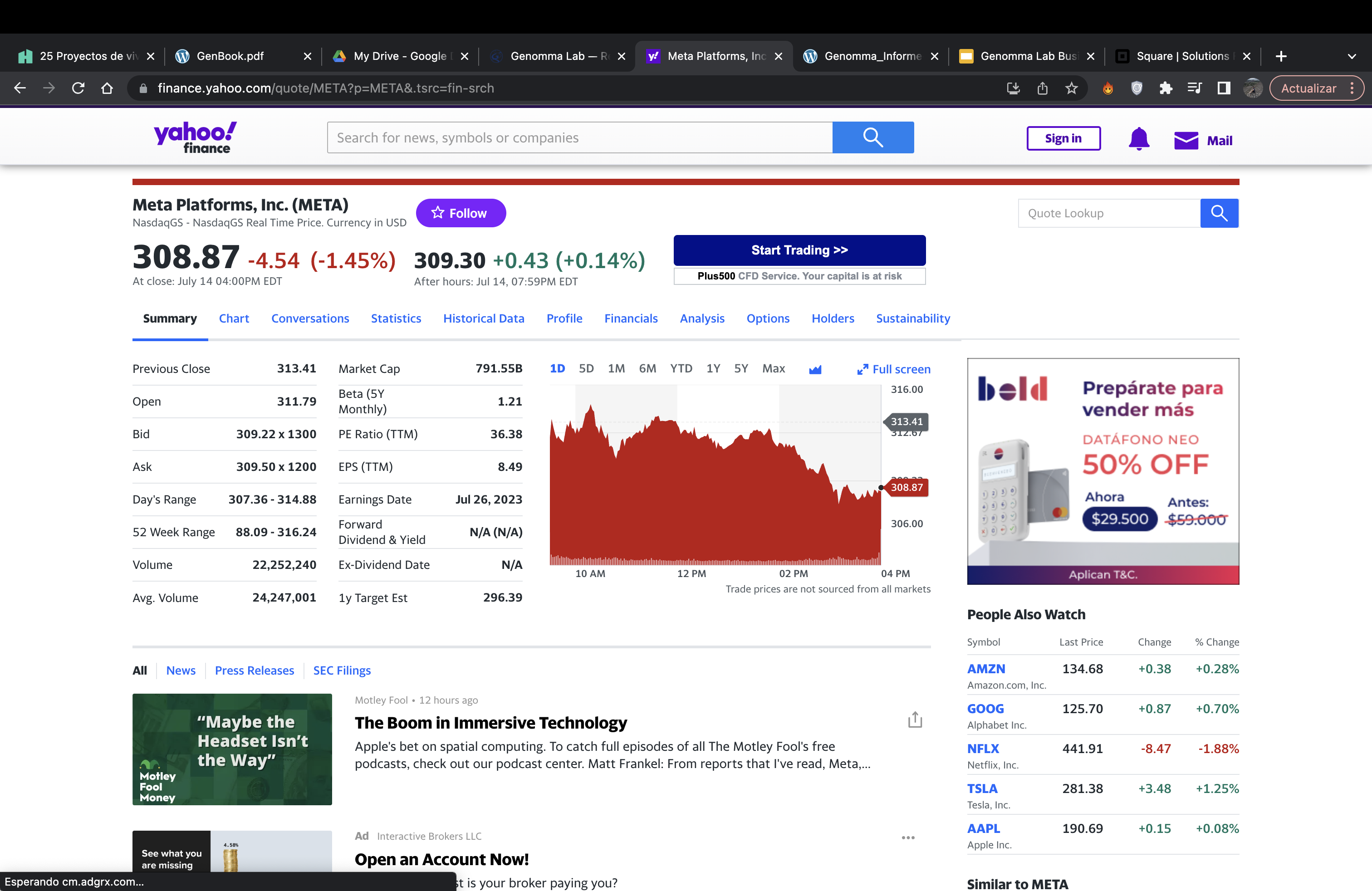Click the three-dot menu icon on ad
1372x891 pixels.
coord(908,838)
